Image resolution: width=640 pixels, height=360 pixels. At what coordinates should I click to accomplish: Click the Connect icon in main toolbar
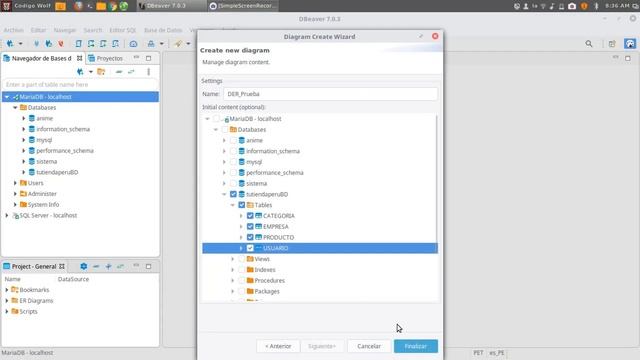pyautogui.click(x=36, y=44)
